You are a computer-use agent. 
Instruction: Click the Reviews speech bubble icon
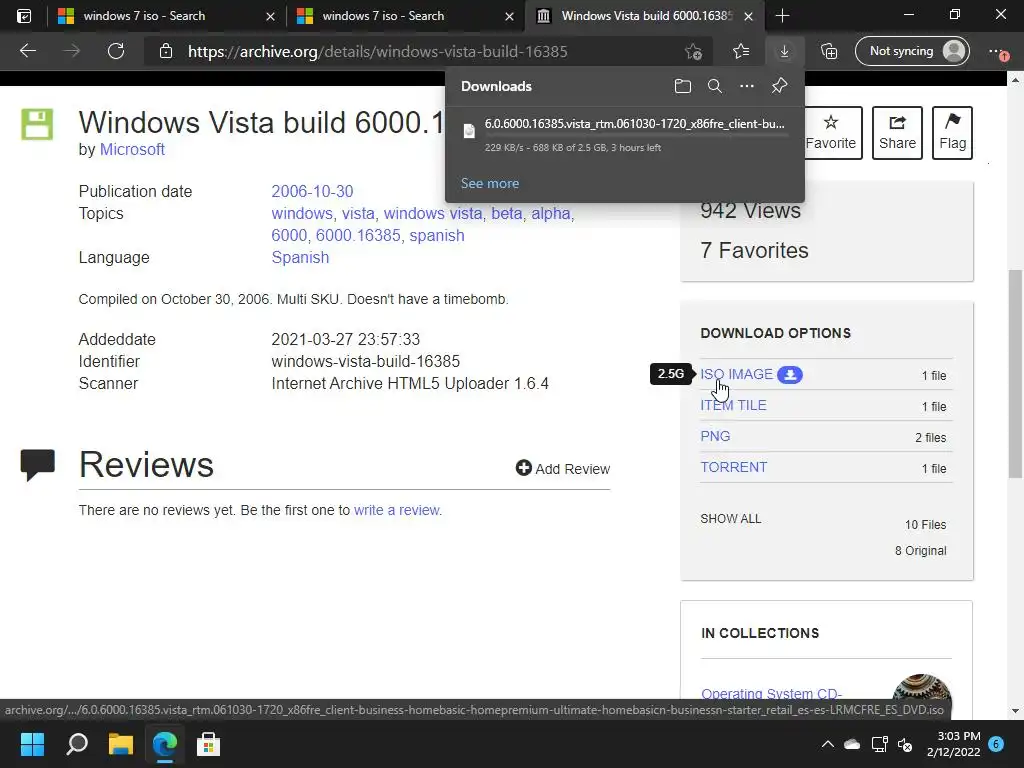(37, 464)
